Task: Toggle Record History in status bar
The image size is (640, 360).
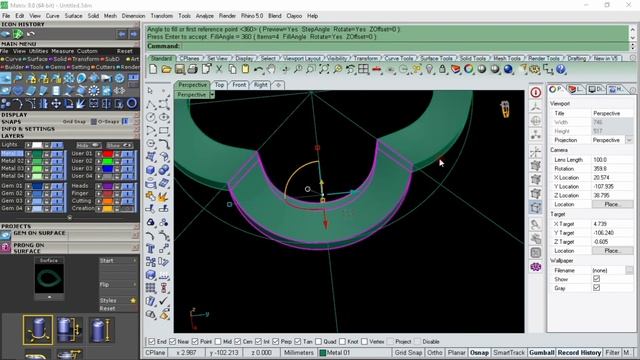Action: [579, 353]
